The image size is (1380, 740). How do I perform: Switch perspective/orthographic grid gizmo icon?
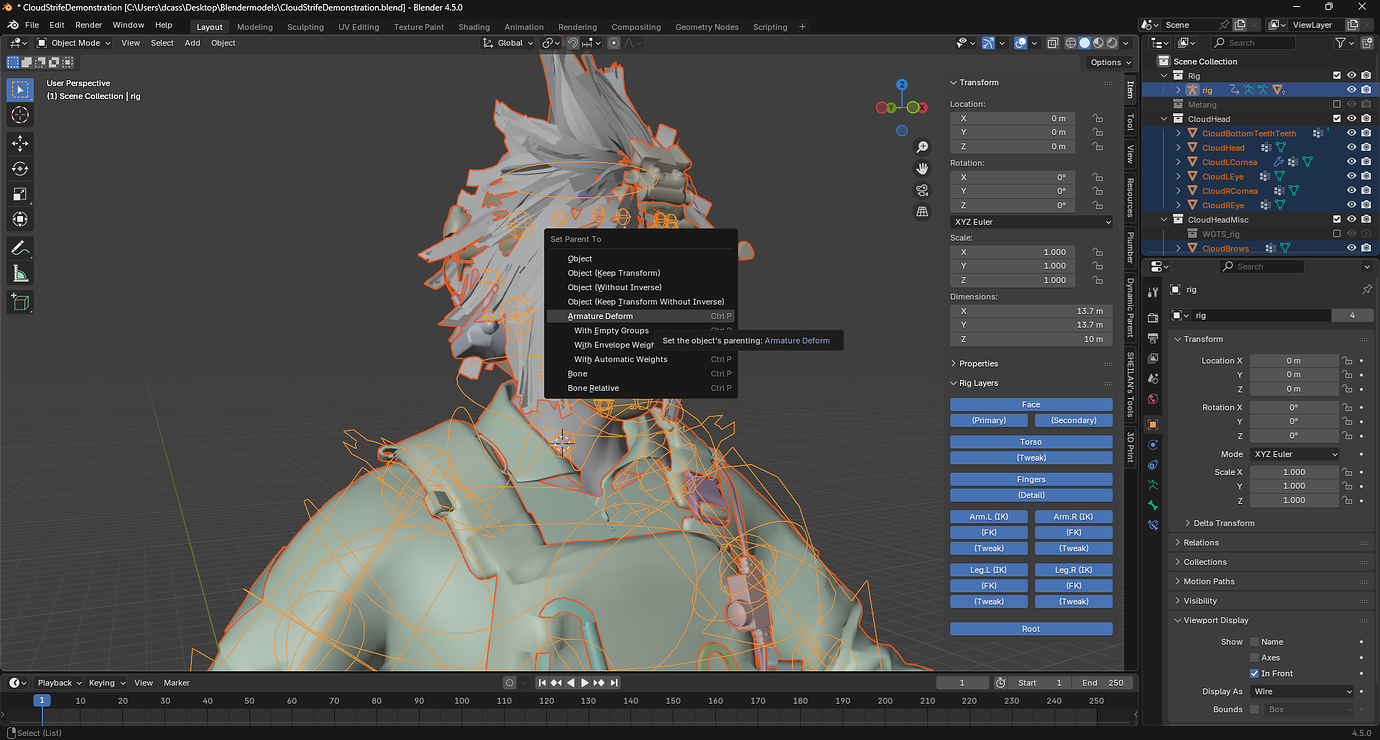point(922,211)
